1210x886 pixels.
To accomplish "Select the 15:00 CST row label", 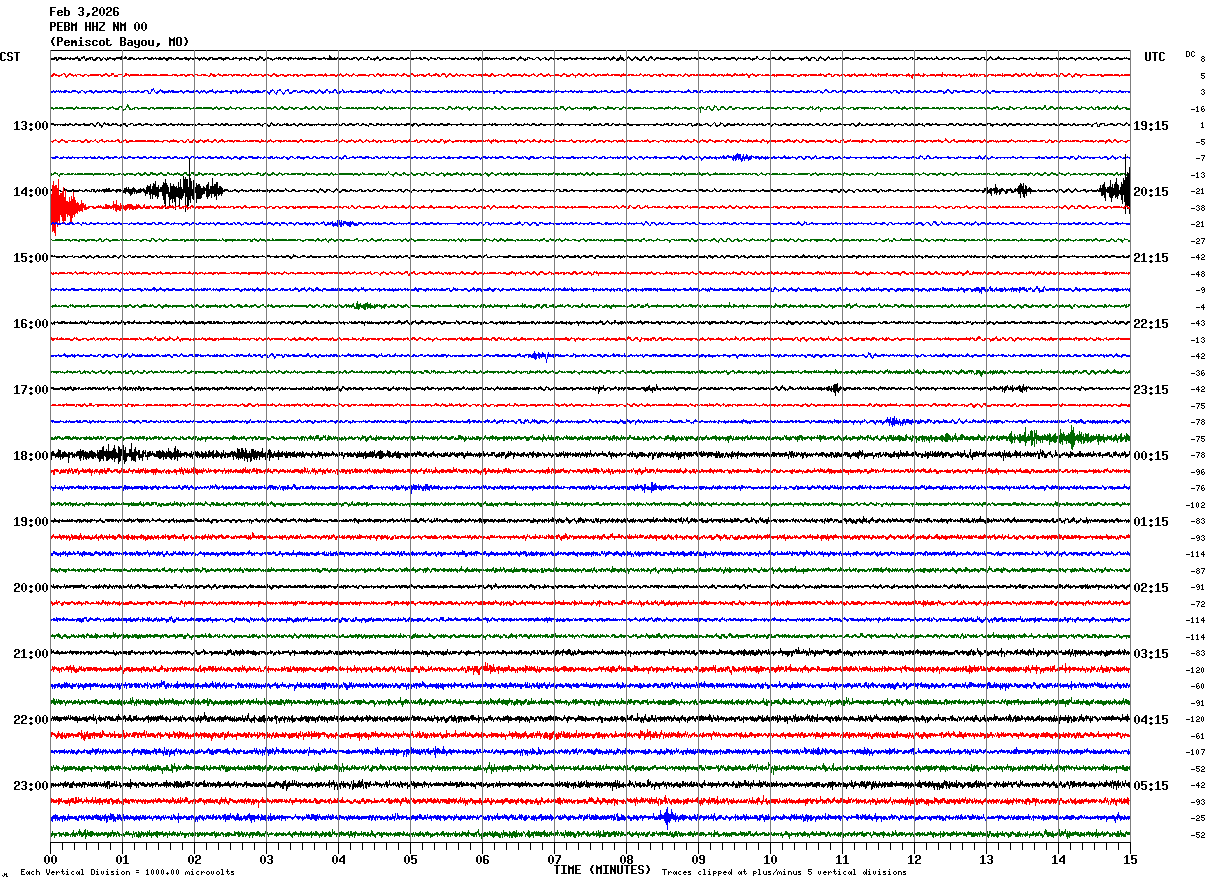I will (30, 258).
